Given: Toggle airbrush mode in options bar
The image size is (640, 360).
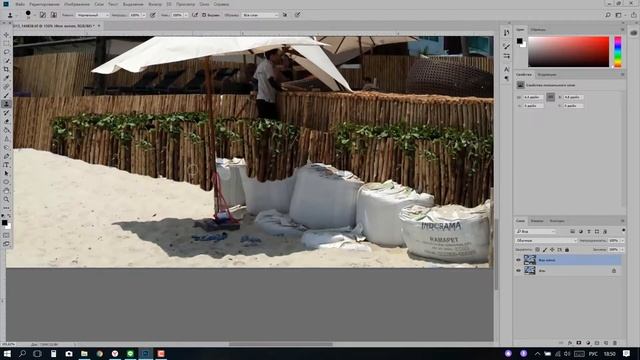Looking at the screenshot, I should click(x=195, y=15).
